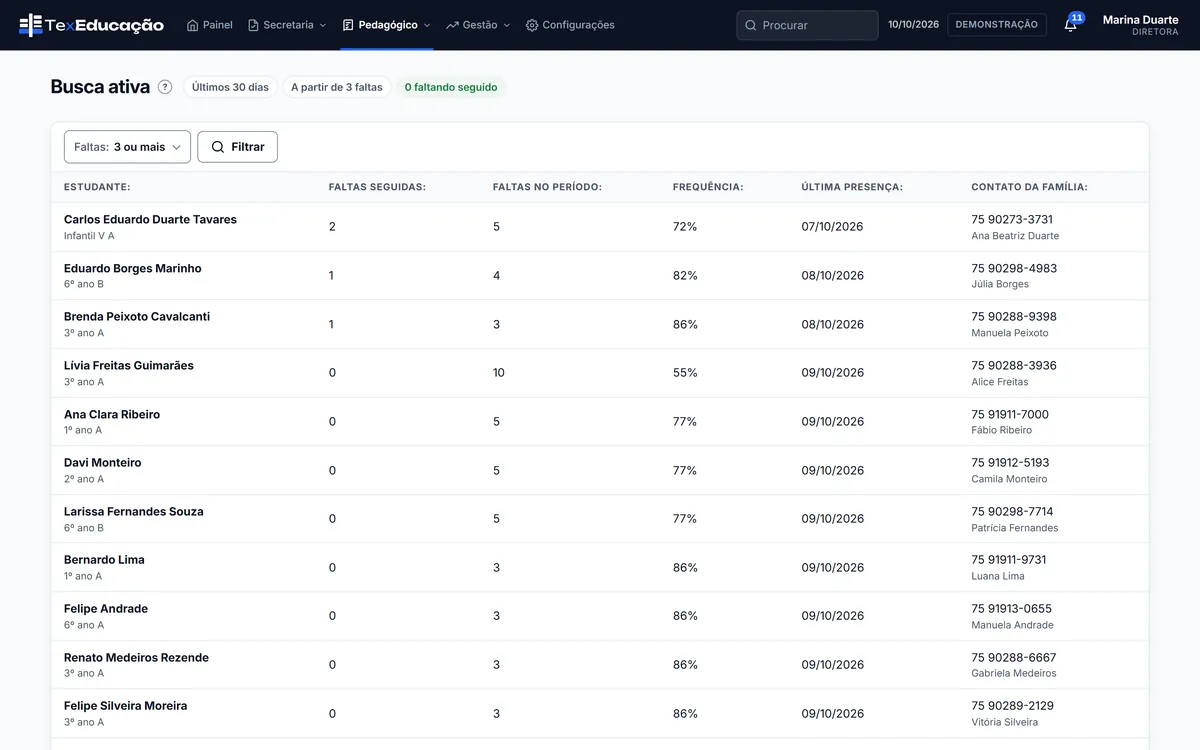Click the FREQUÊNCIA column header

(x=708, y=187)
